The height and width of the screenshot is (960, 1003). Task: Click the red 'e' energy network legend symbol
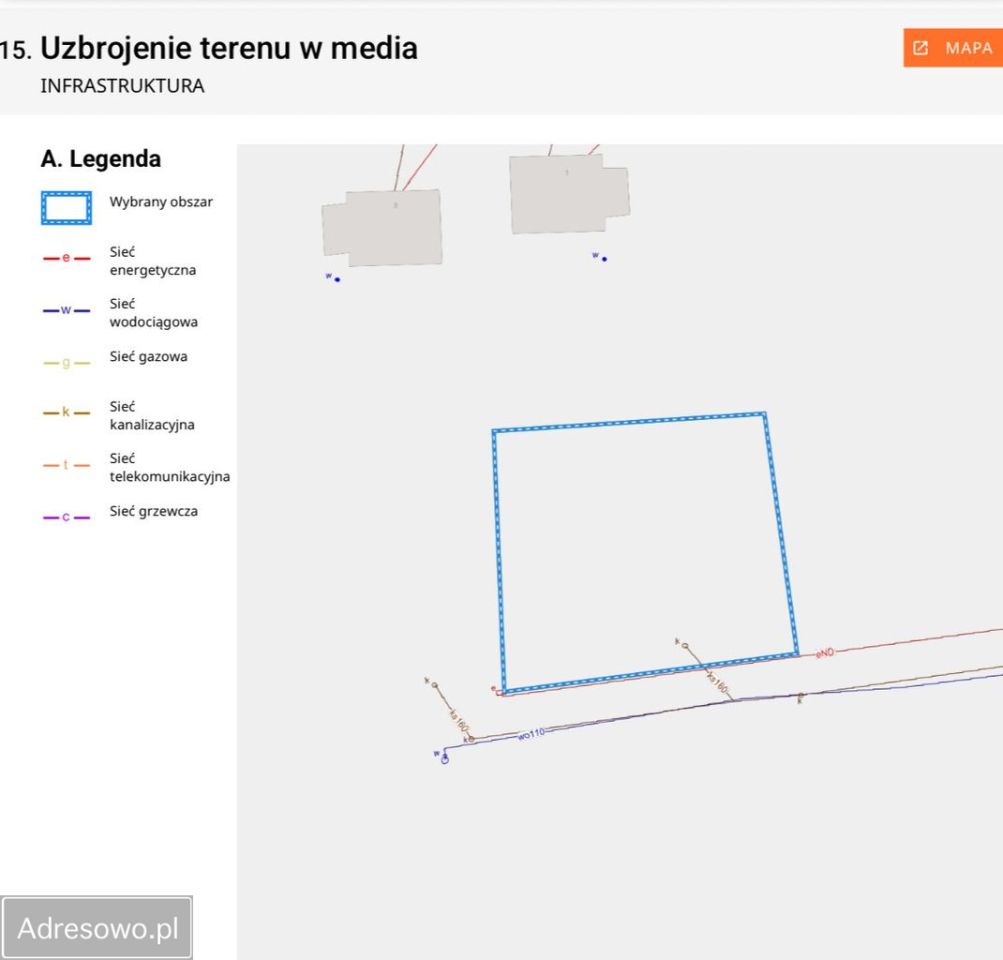coord(67,258)
